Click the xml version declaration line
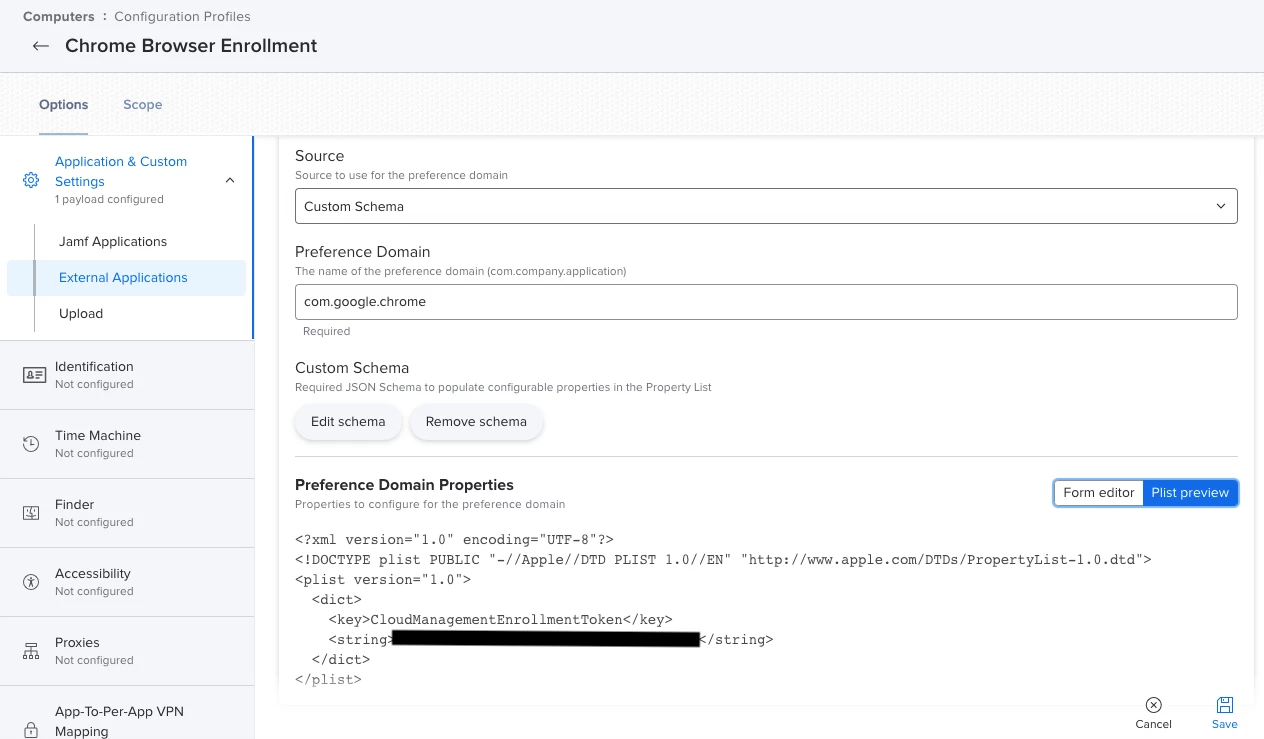The width and height of the screenshot is (1264, 739). click(454, 539)
